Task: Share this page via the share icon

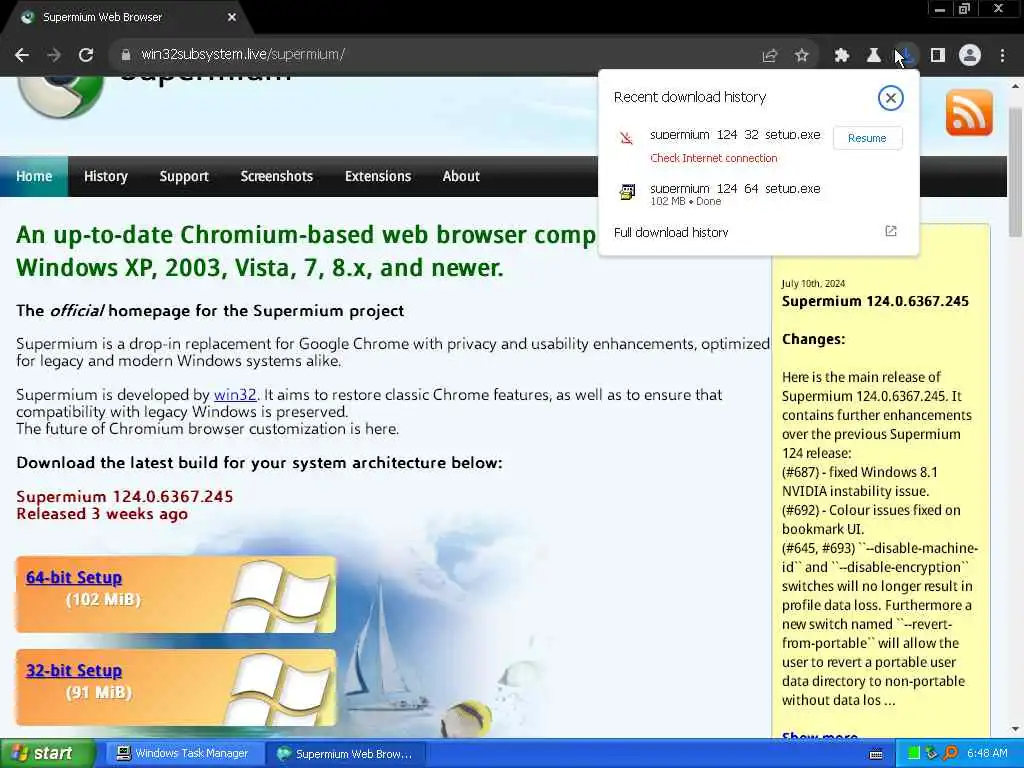Action: pyautogui.click(x=769, y=56)
